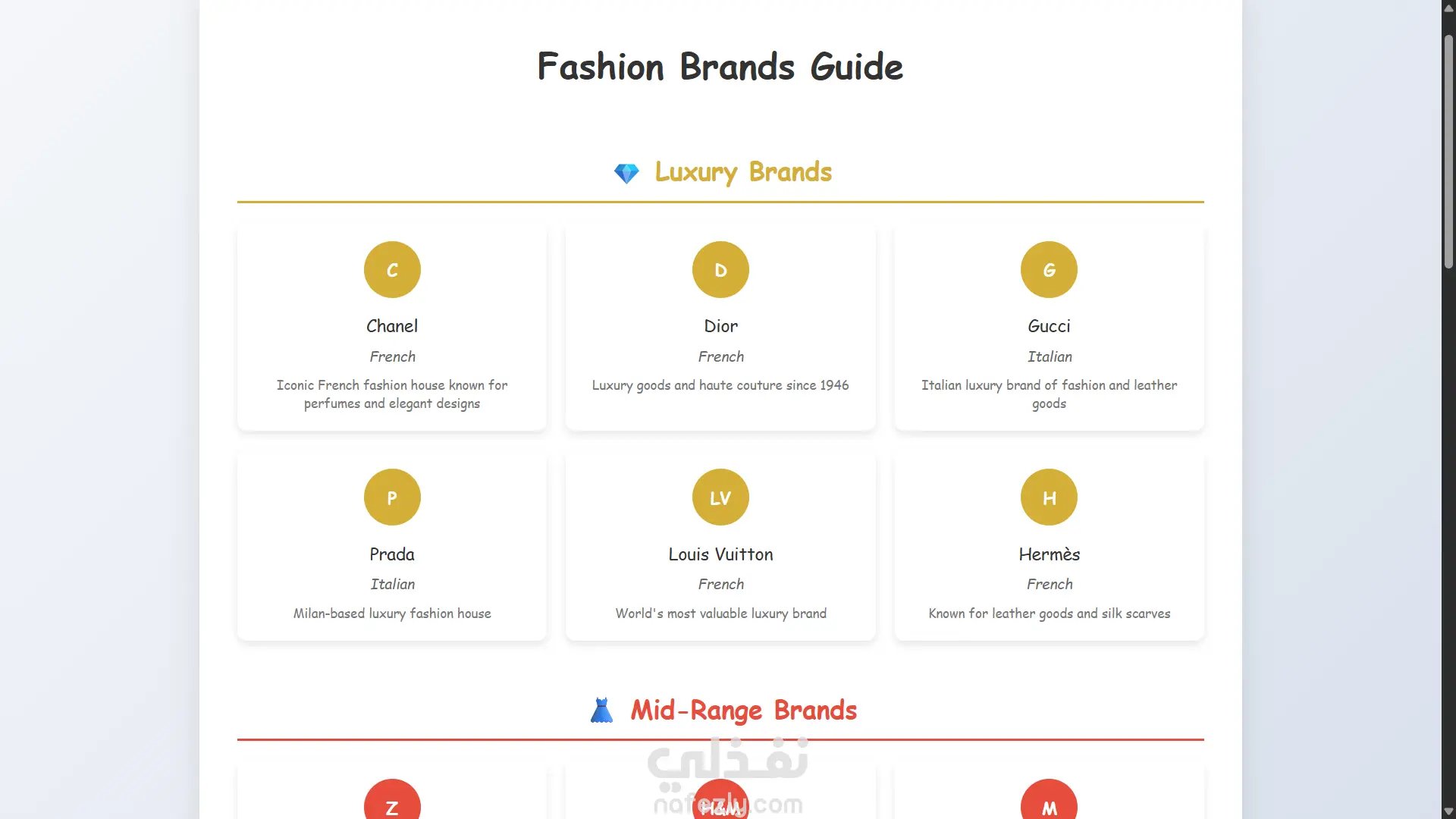Click the Mid-Range Brands section heading
Screen dimensions: 1456x819
click(x=743, y=711)
